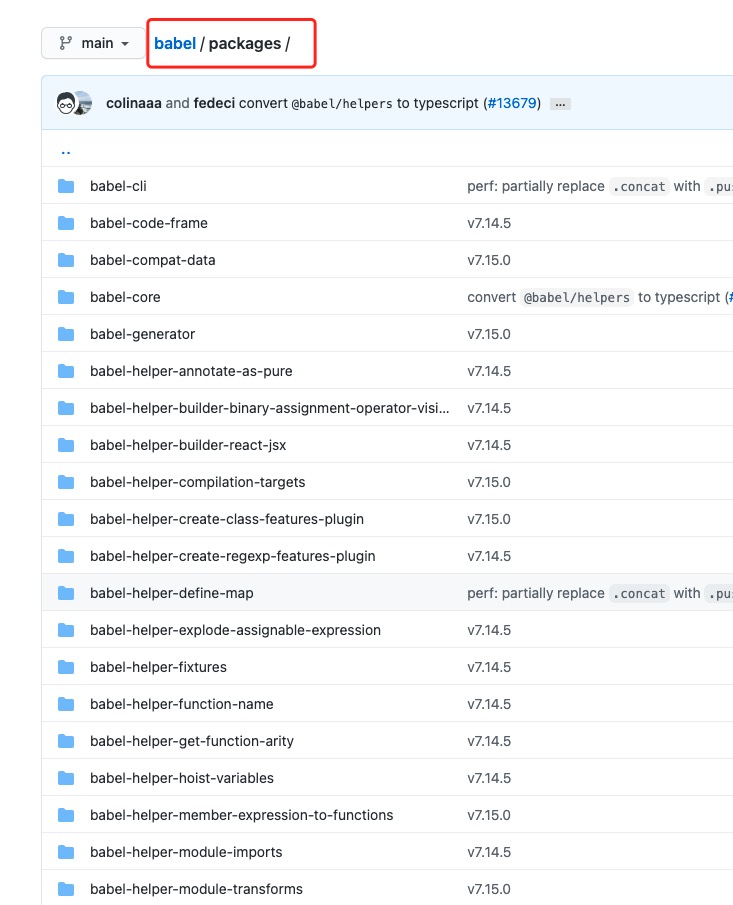Screen dimensions: 733x905
Task: Click folder icon for babel-helper-member-expression-to-functions
Action: click(66, 815)
